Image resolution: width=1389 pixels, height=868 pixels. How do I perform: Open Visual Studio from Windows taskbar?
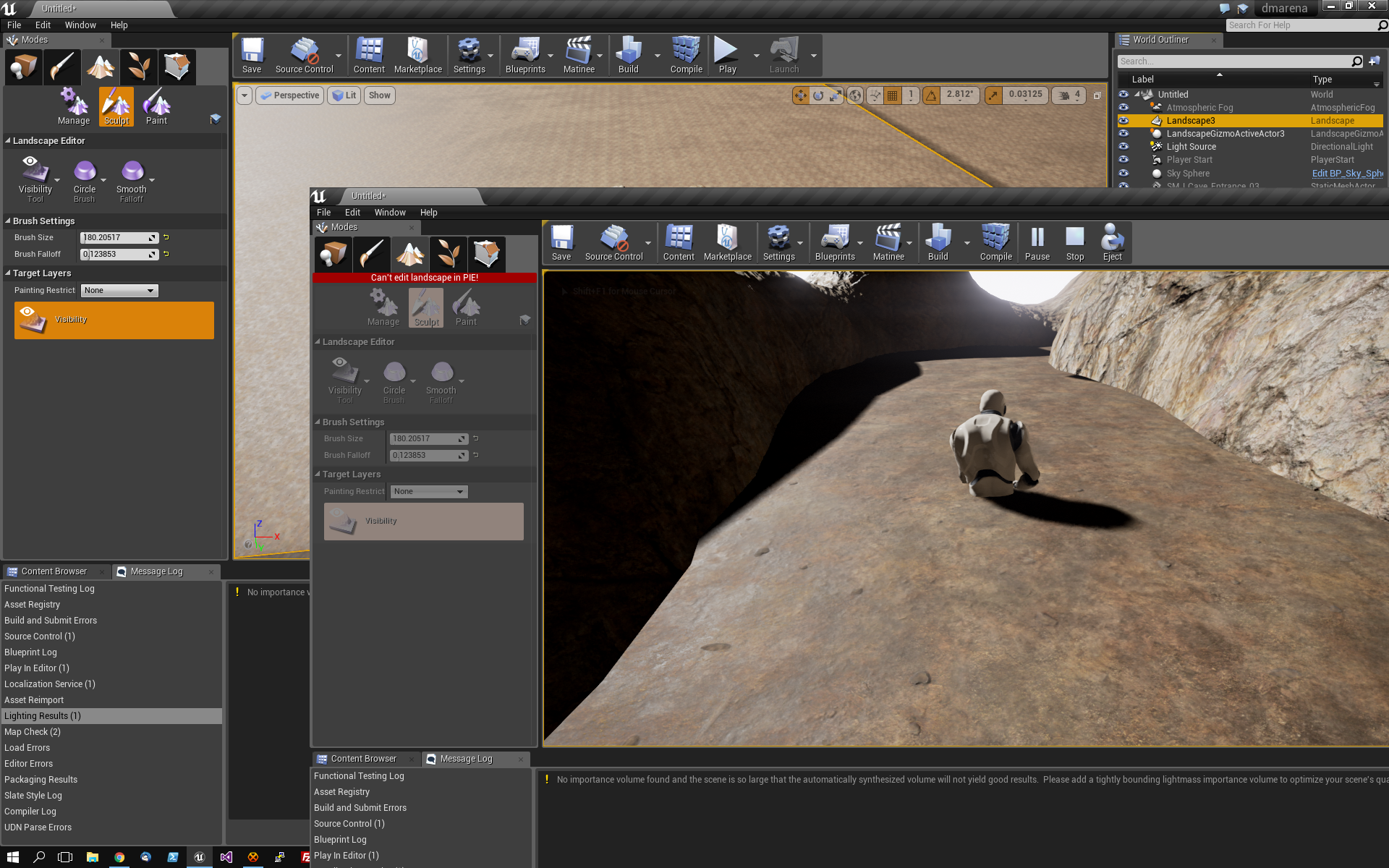pos(226,856)
